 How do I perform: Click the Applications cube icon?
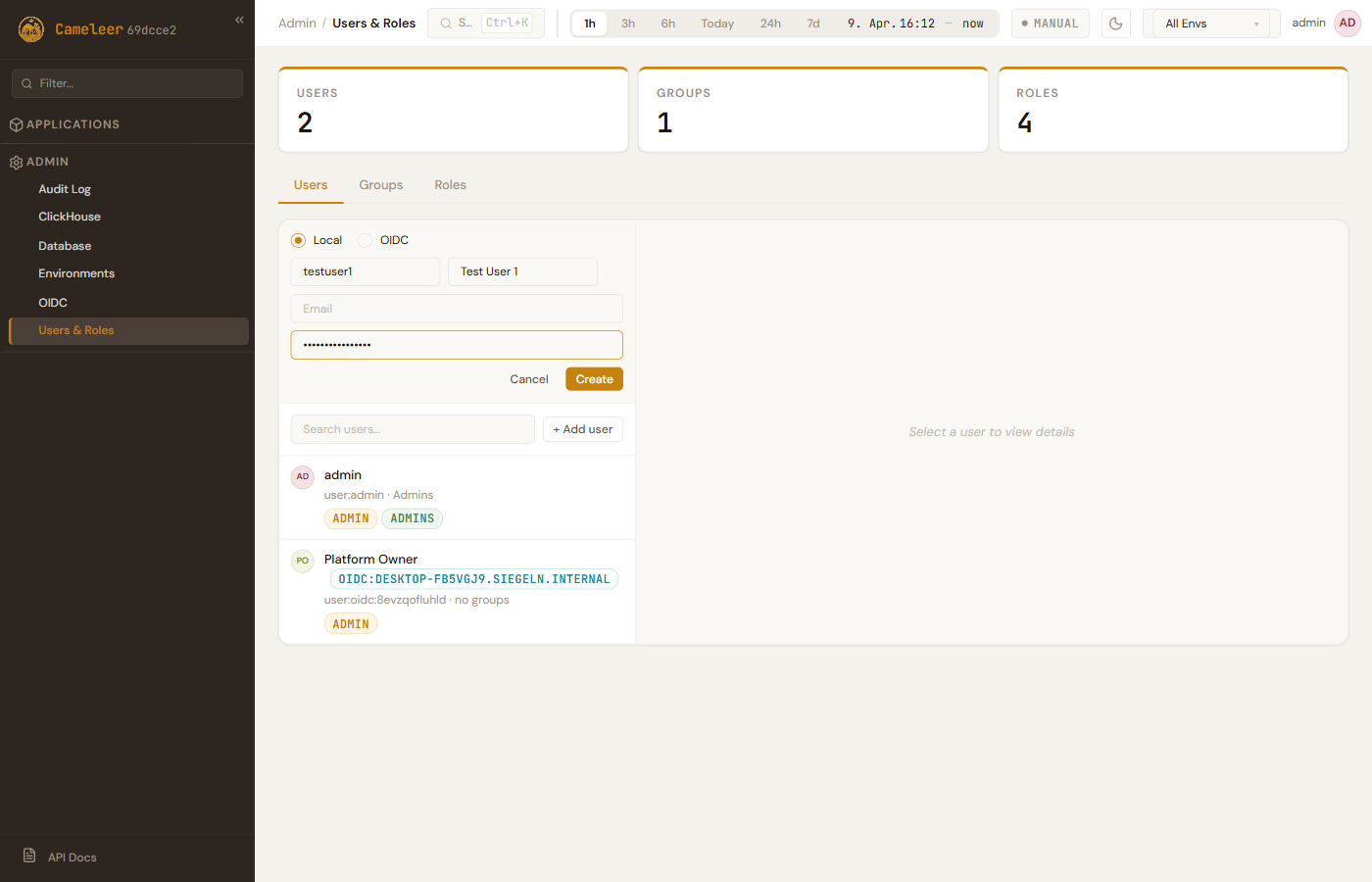click(x=17, y=125)
